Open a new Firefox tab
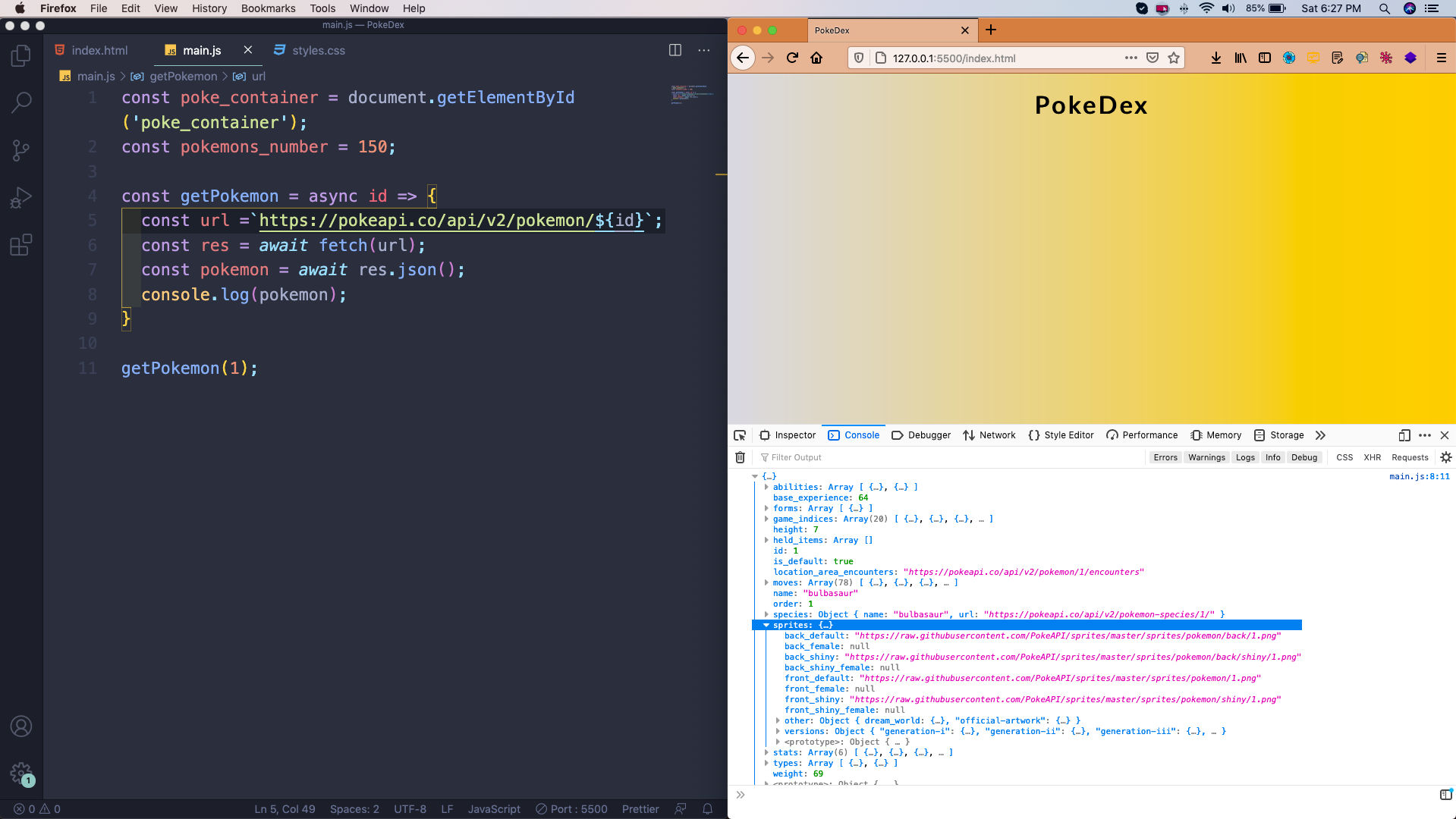 click(x=991, y=30)
